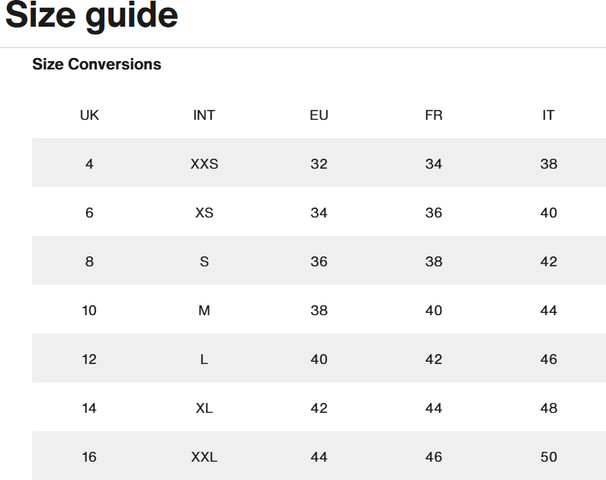
Task: Choose the UK size 8 cell
Action: [x=89, y=262]
